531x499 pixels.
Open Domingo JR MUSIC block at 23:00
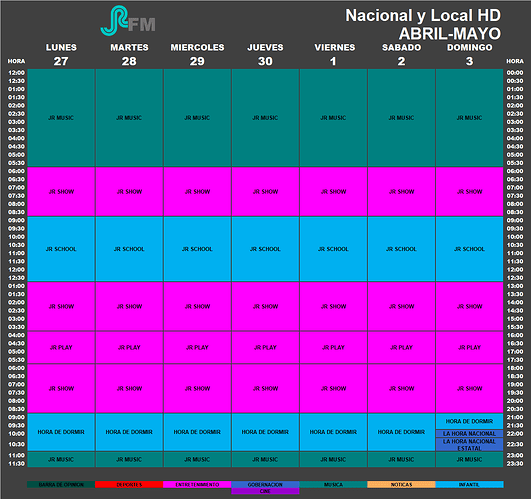(x=469, y=459)
